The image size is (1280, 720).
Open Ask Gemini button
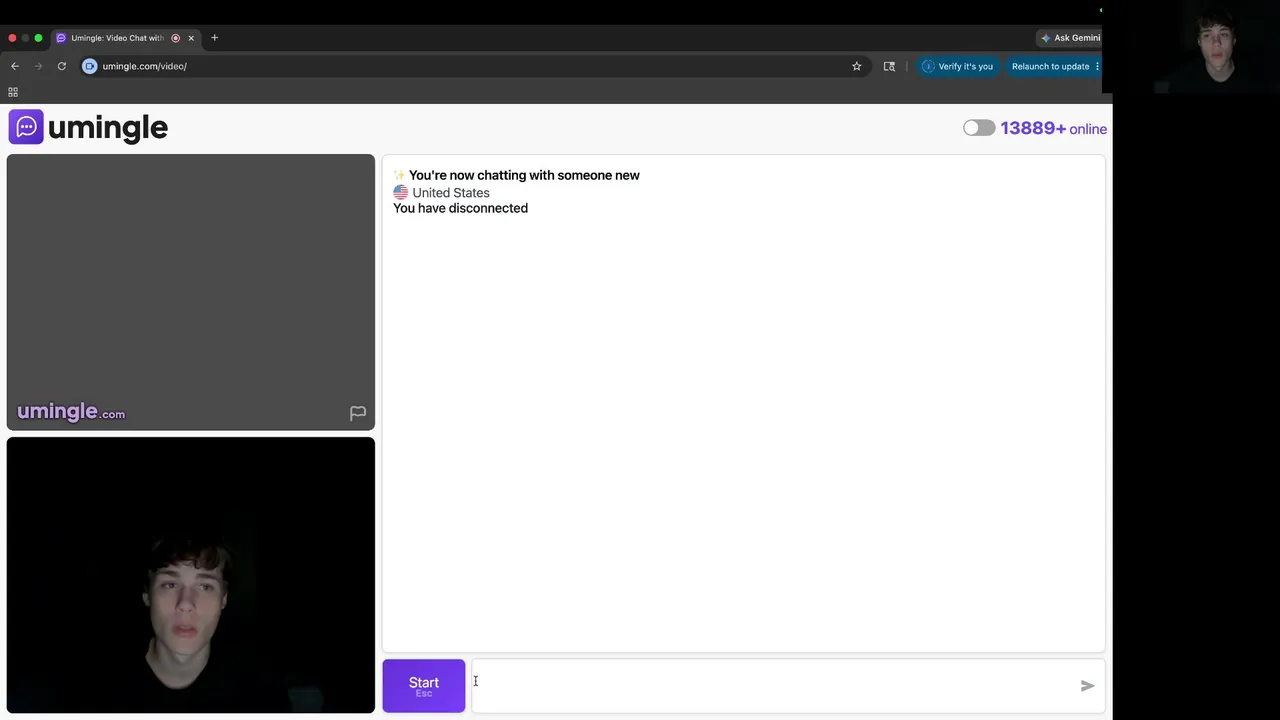click(1069, 38)
